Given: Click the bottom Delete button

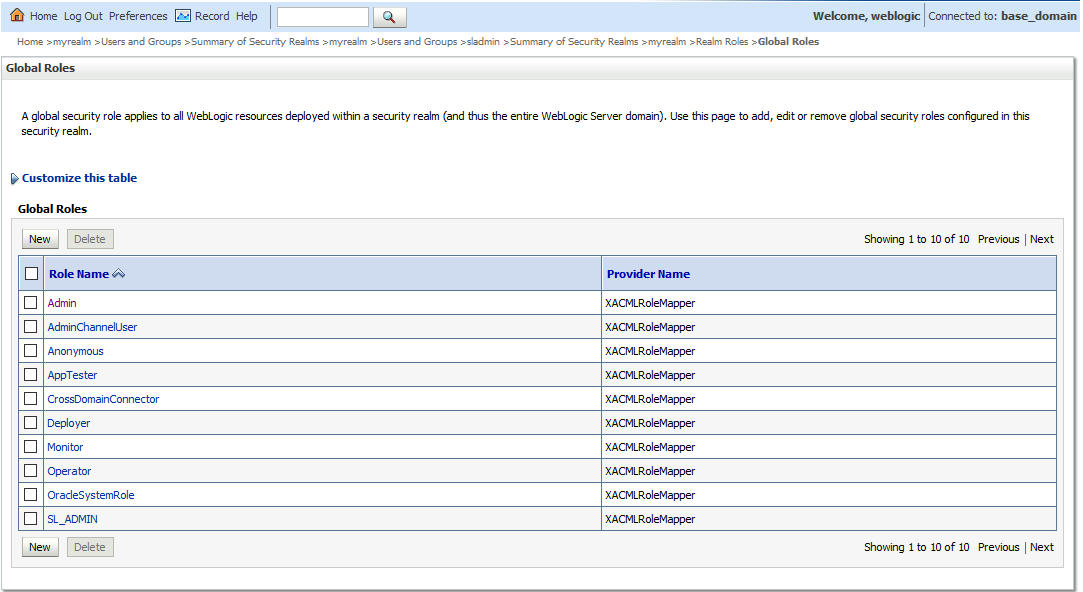Looking at the screenshot, I should 90,547.
